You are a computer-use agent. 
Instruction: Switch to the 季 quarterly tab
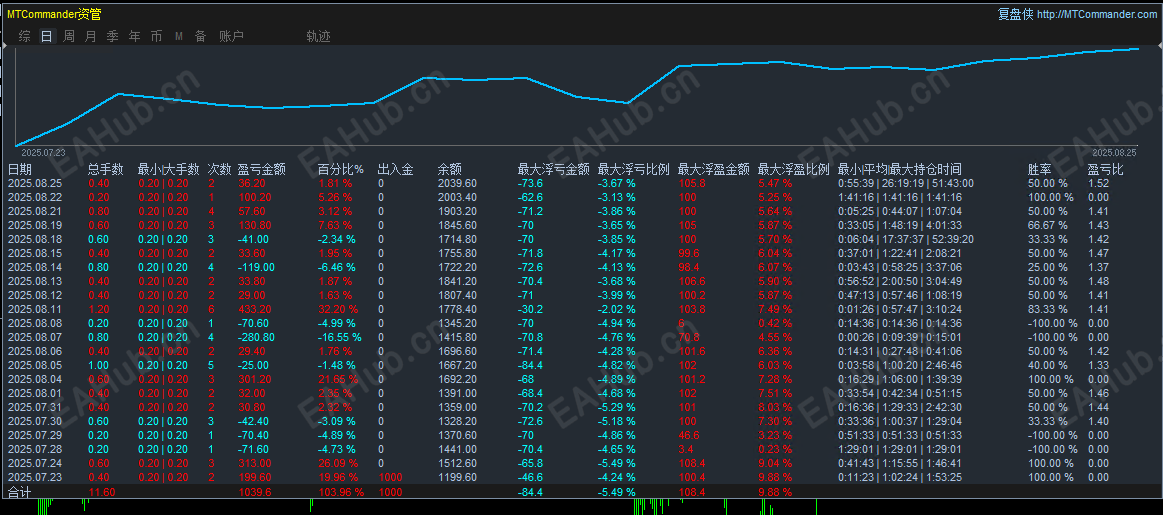point(112,36)
